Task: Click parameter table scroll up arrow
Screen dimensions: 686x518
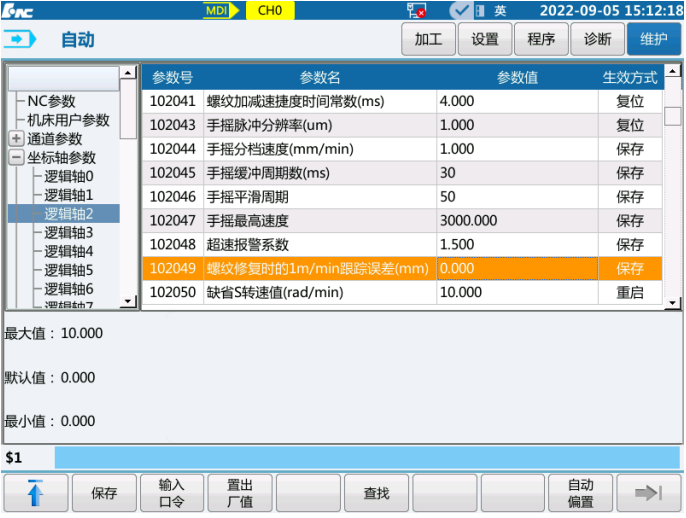Action: click(673, 70)
